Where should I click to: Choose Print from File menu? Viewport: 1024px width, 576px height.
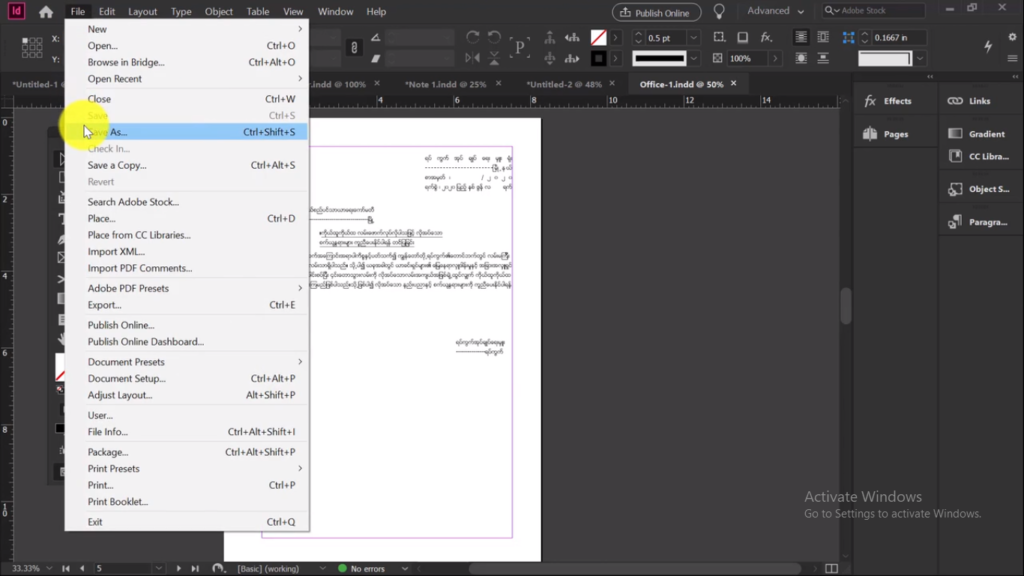click(187, 485)
